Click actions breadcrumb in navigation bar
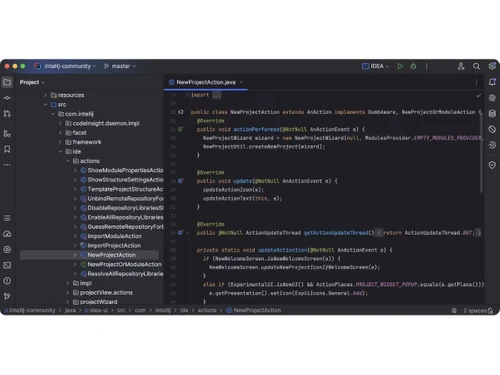500x375 pixels. pos(207,310)
